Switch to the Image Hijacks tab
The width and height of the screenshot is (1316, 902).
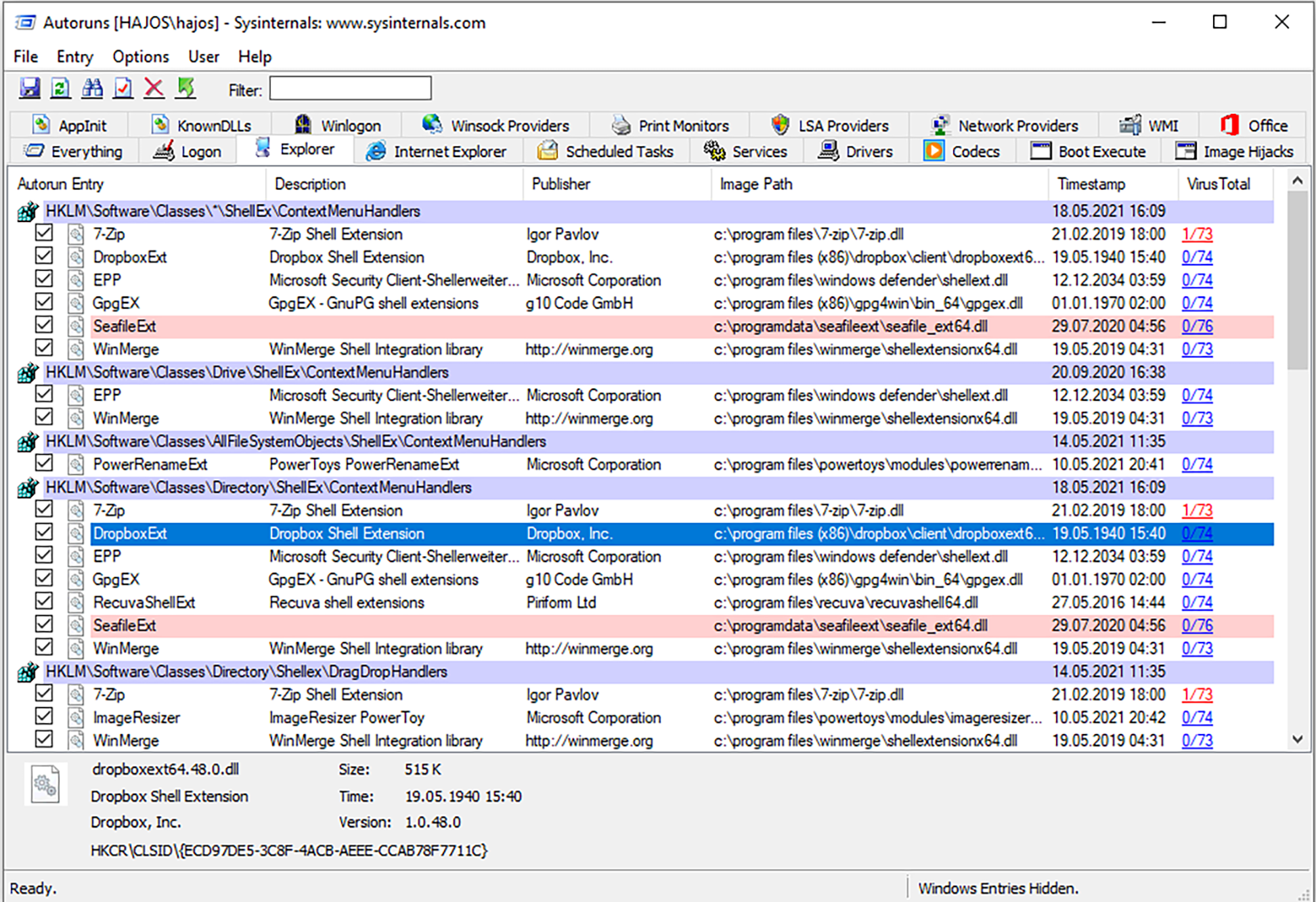click(1235, 152)
